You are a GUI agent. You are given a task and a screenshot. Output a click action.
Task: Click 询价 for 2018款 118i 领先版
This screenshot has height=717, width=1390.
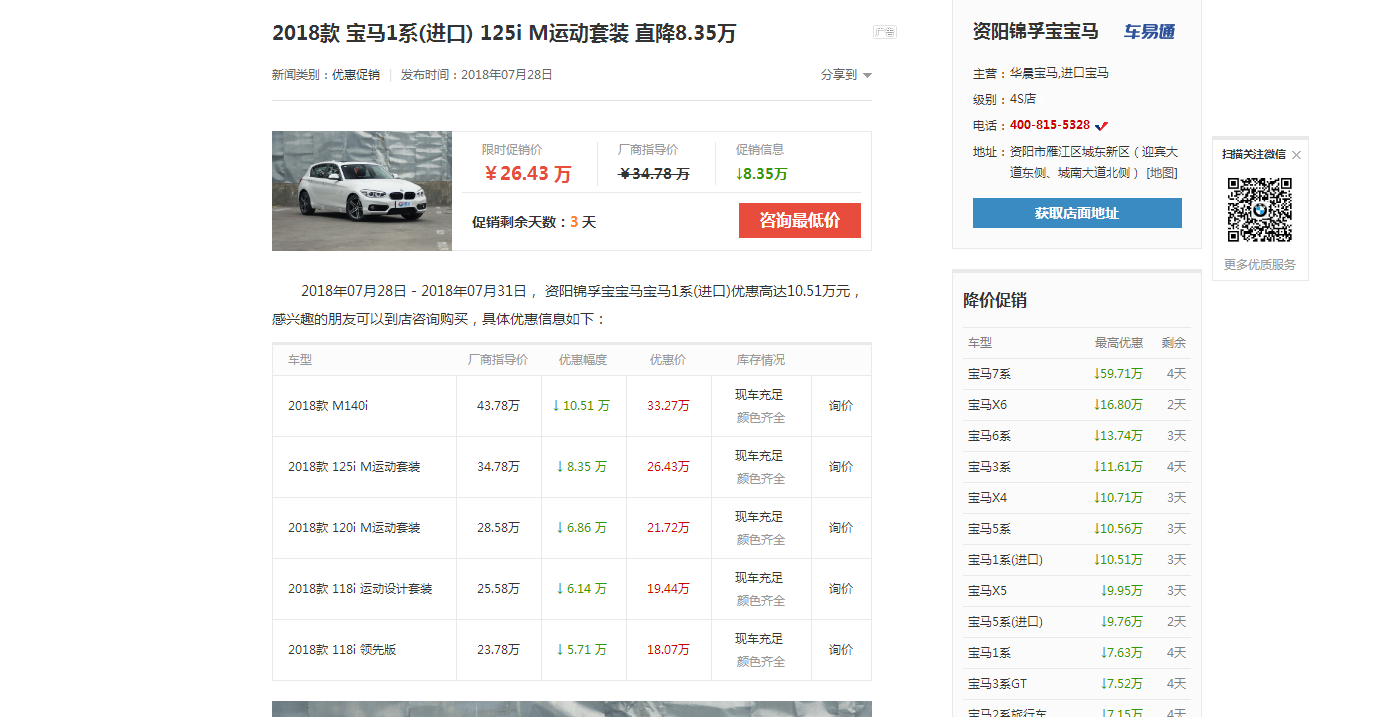coord(841,650)
